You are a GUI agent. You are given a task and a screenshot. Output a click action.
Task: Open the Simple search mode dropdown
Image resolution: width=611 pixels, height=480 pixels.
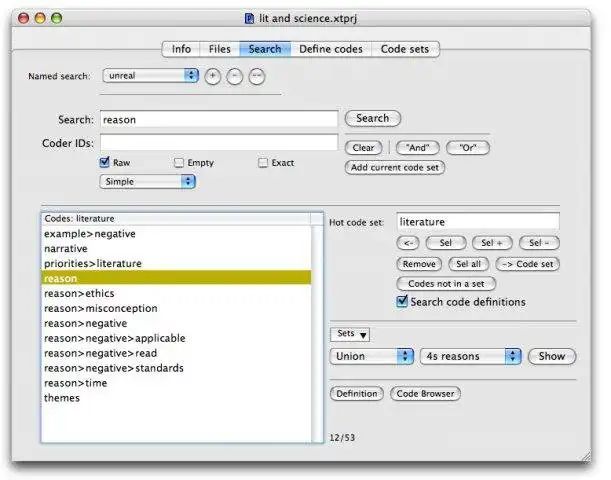tap(148, 182)
